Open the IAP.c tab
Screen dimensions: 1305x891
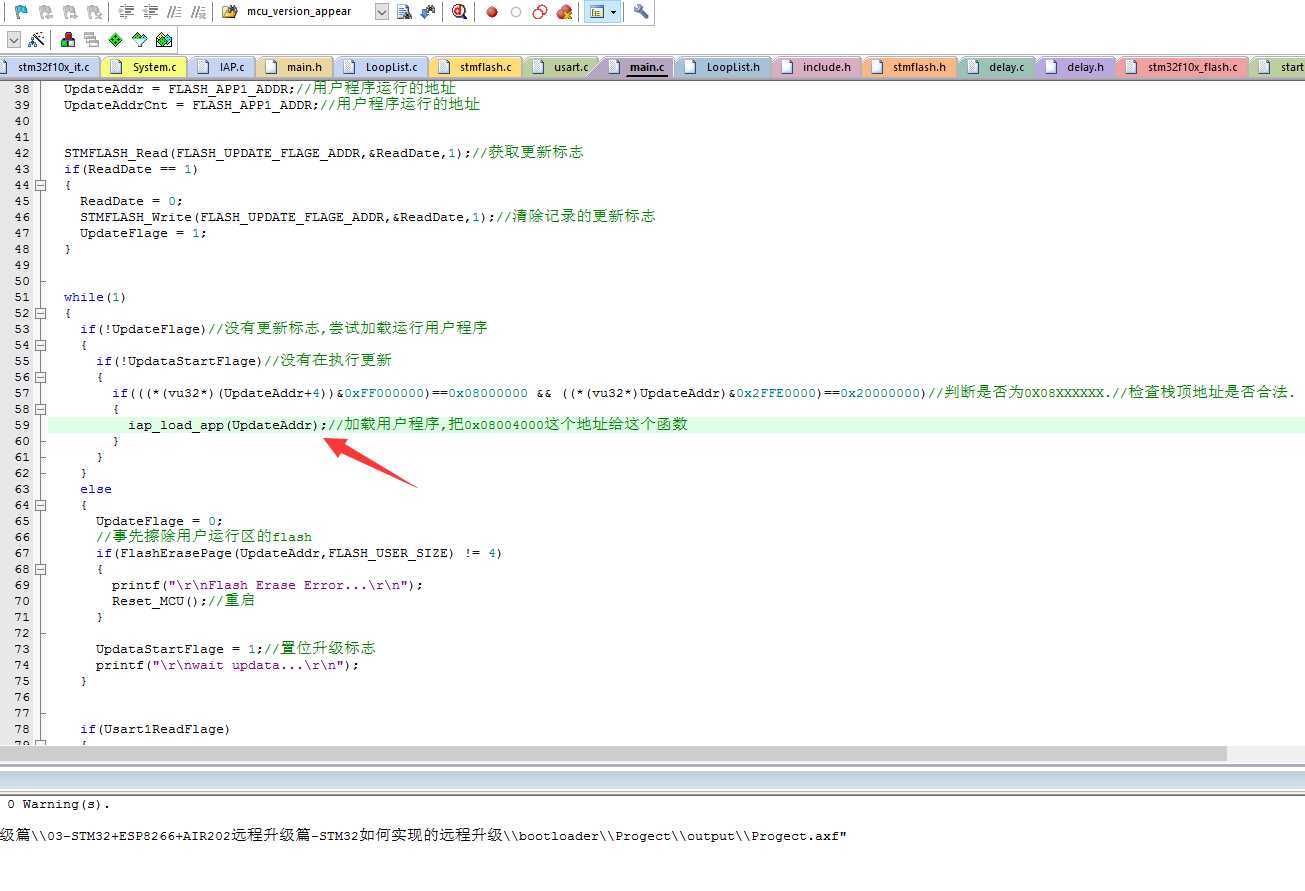[222, 67]
